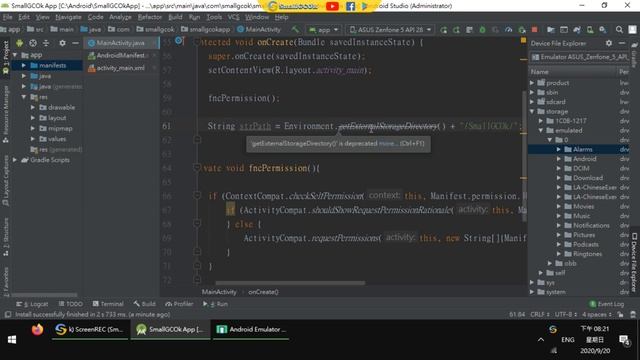
Task: Click the Android project view icon
Action: tap(19, 43)
